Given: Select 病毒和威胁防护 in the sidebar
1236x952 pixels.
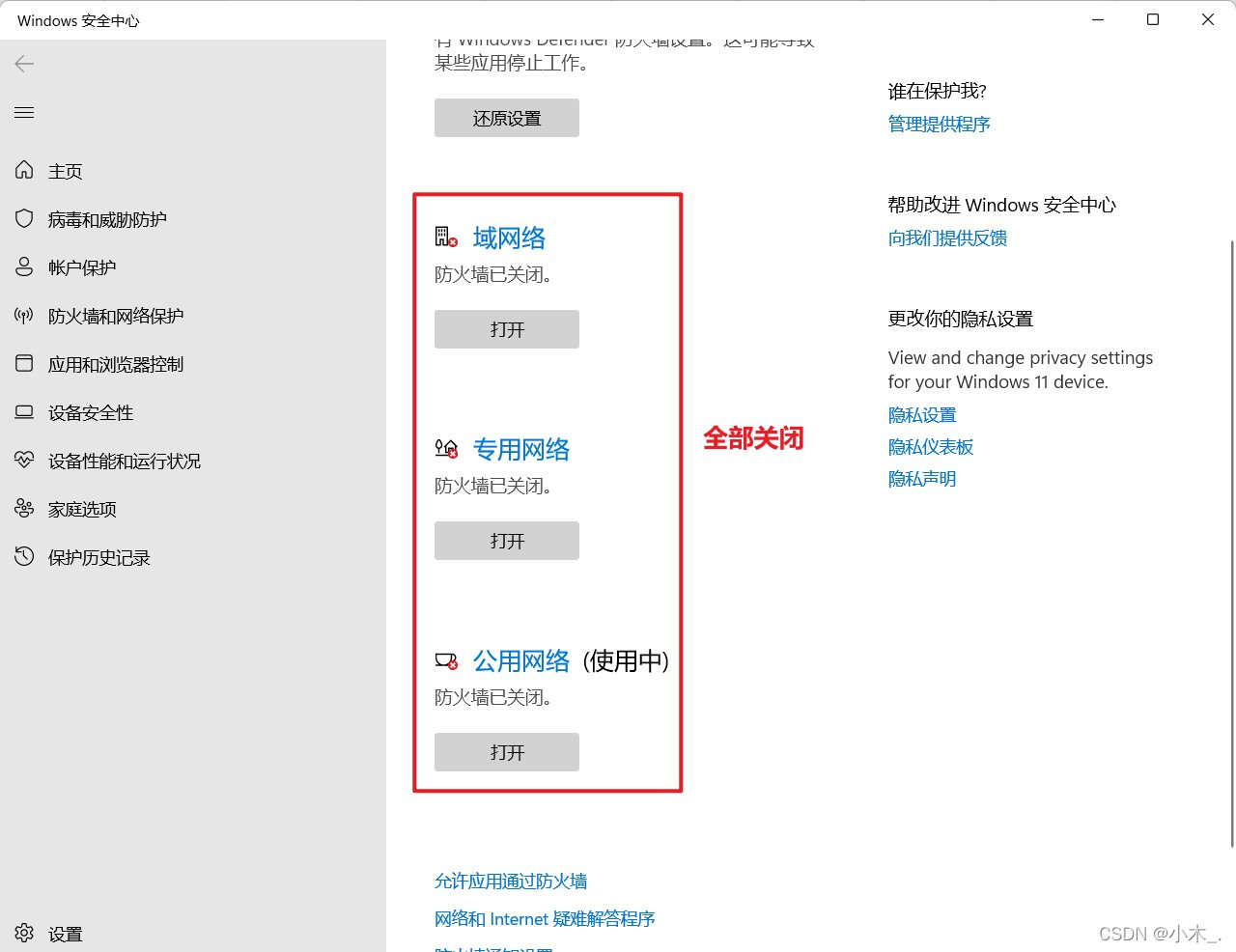Looking at the screenshot, I should [107, 219].
